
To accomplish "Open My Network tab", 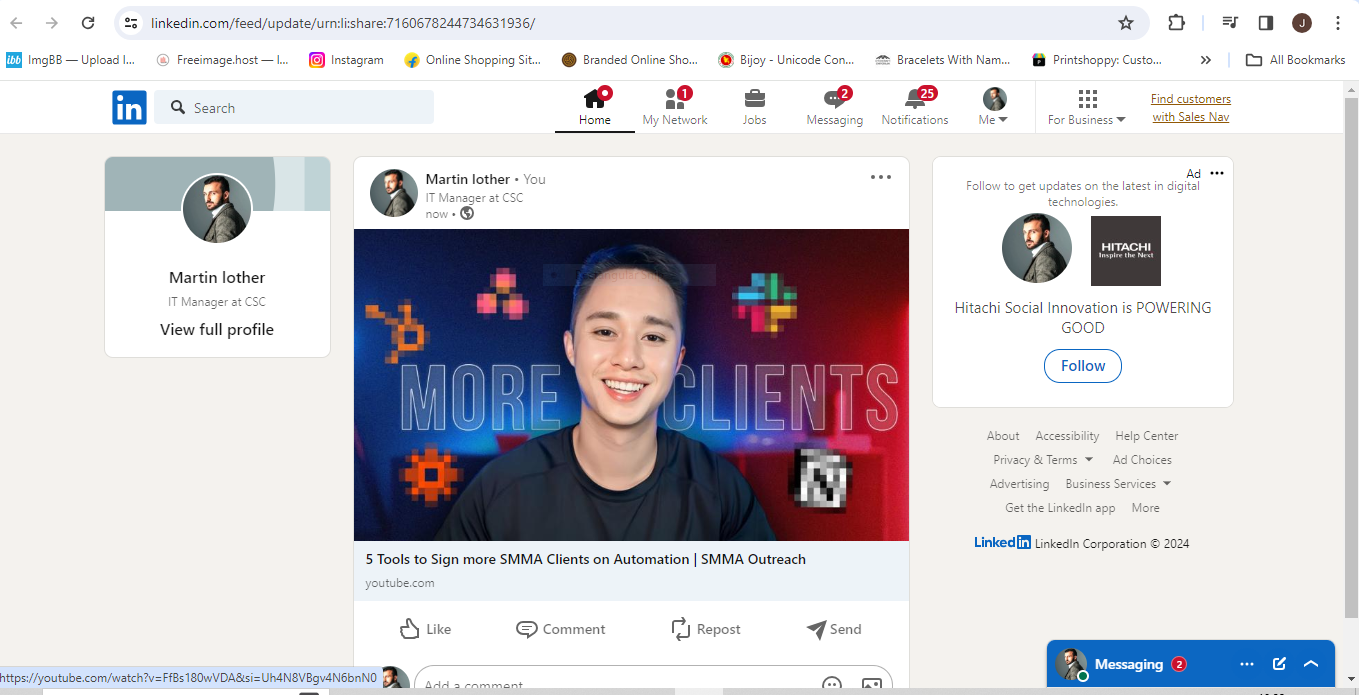I will point(675,107).
